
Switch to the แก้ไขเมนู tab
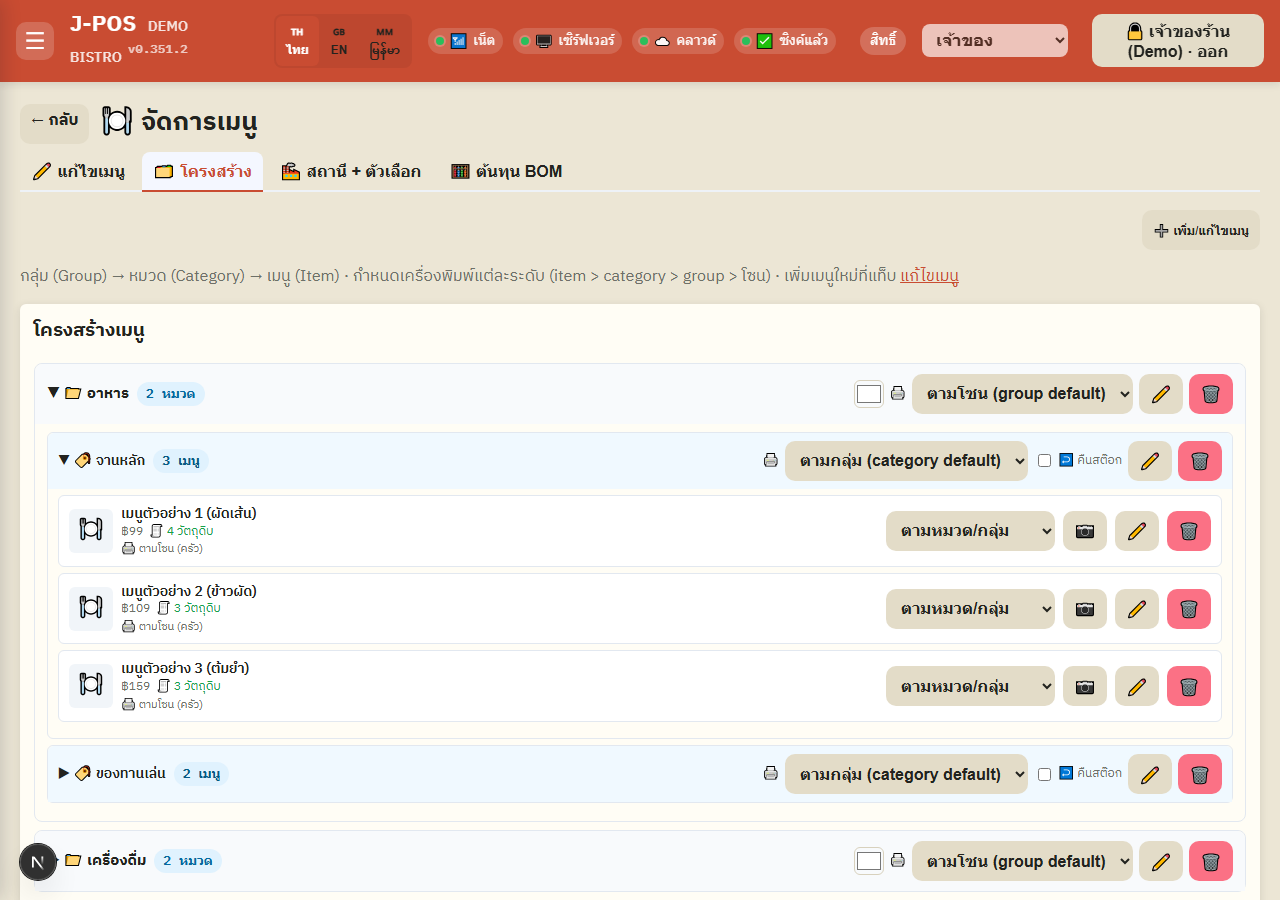[79, 171]
